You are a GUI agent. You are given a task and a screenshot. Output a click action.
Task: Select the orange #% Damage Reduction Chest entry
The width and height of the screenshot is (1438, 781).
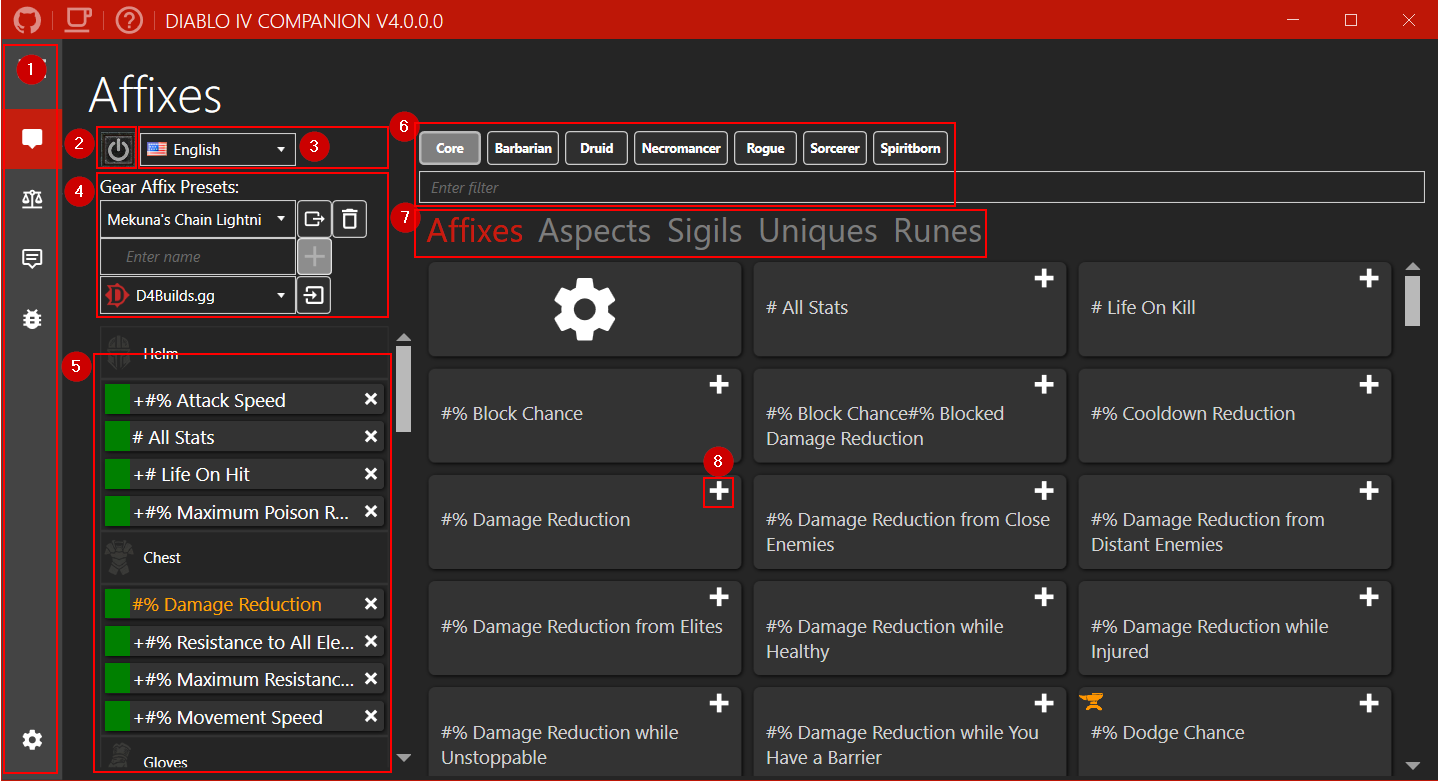tap(244, 604)
